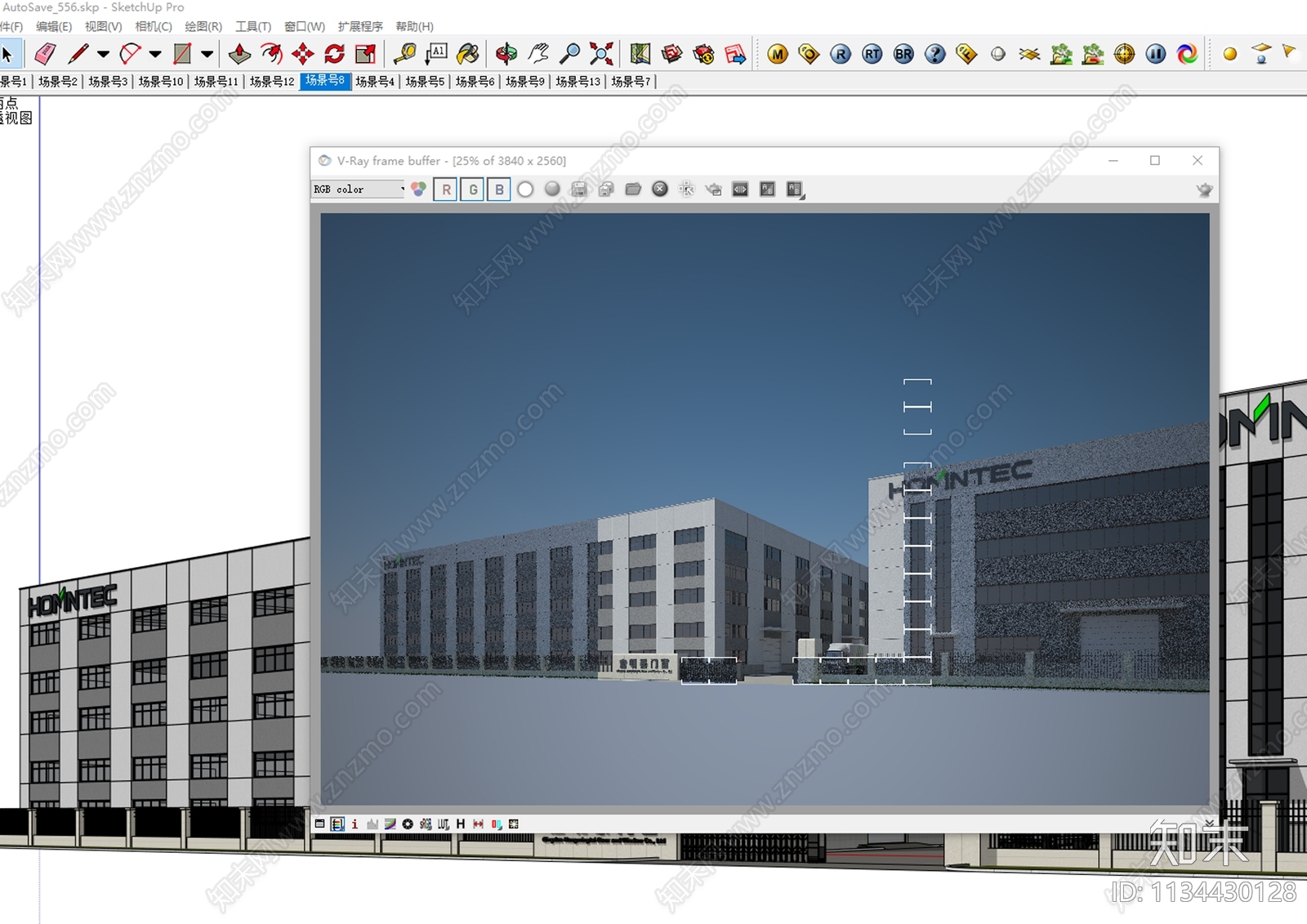The width and height of the screenshot is (1307, 924).
Task: Open V-Ray material editor M icon
Action: pos(778,54)
